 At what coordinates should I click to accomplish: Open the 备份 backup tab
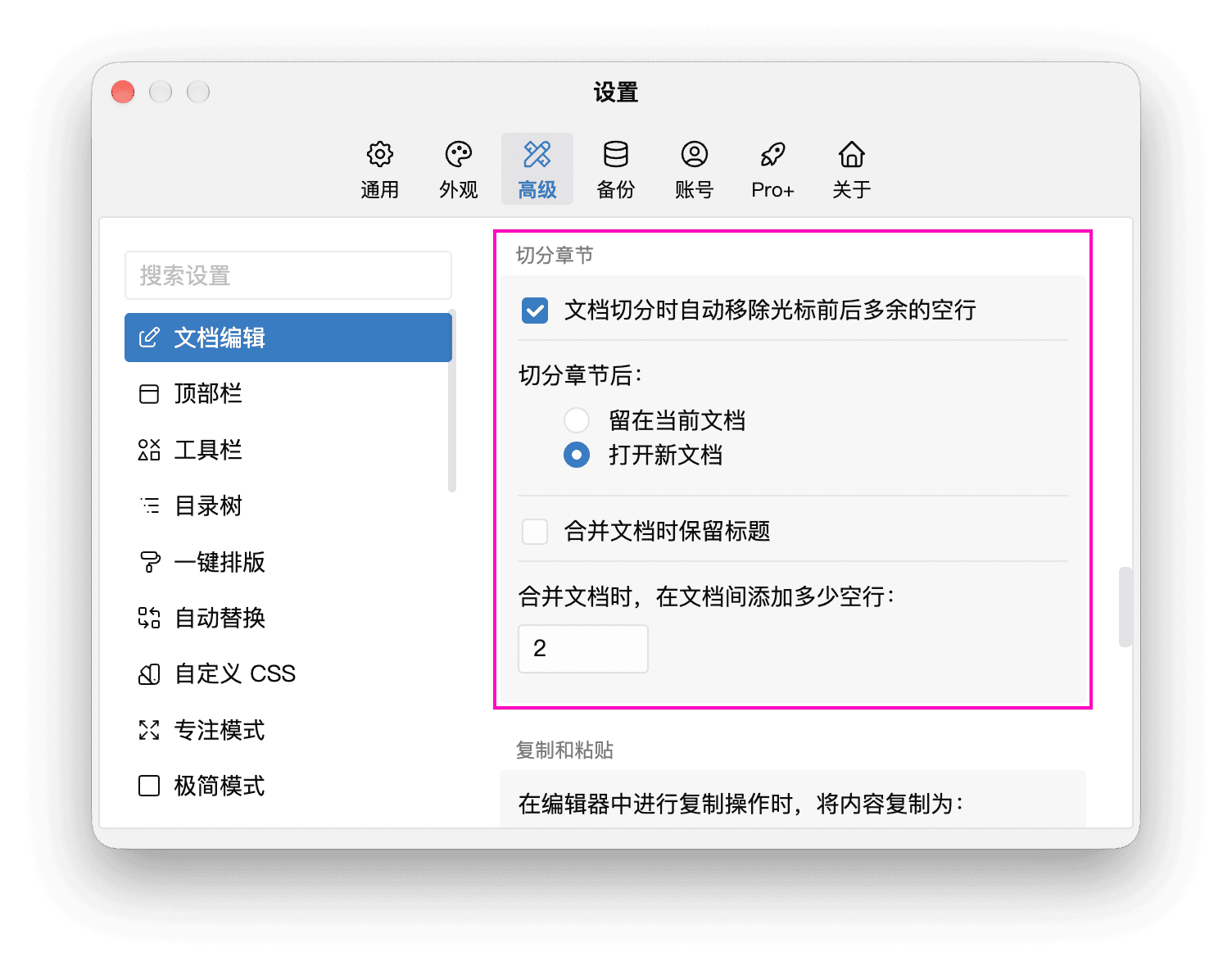615,170
